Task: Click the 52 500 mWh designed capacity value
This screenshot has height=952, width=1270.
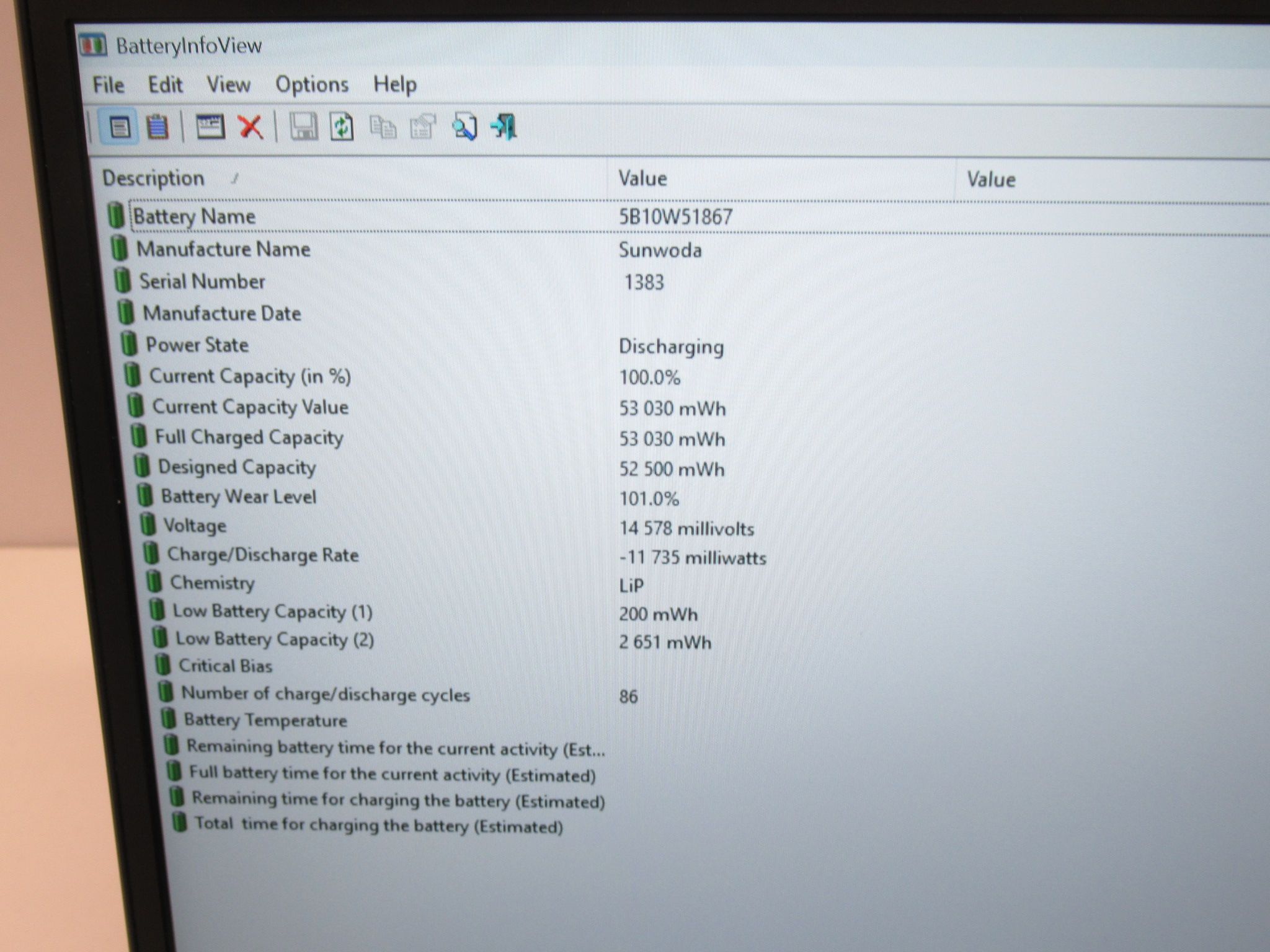Action: click(672, 469)
